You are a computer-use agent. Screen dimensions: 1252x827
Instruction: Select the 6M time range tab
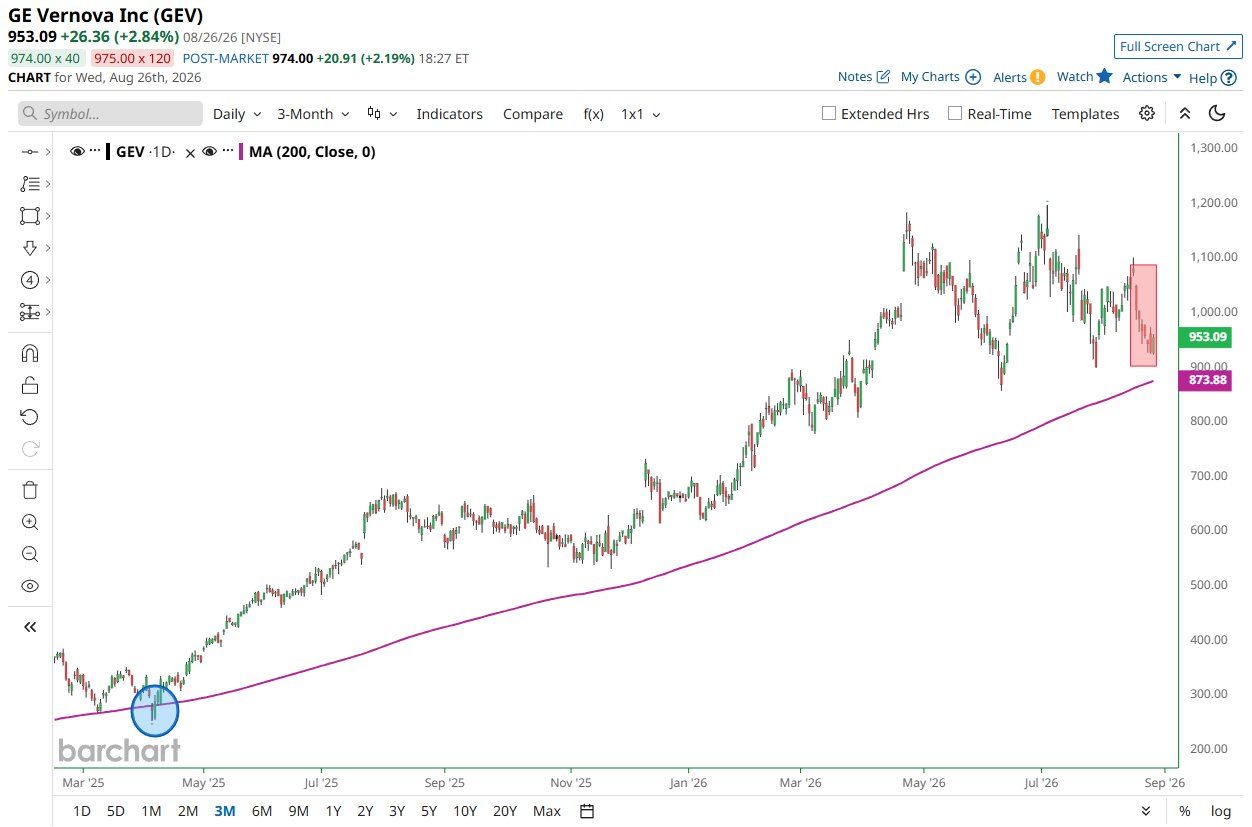pyautogui.click(x=262, y=811)
